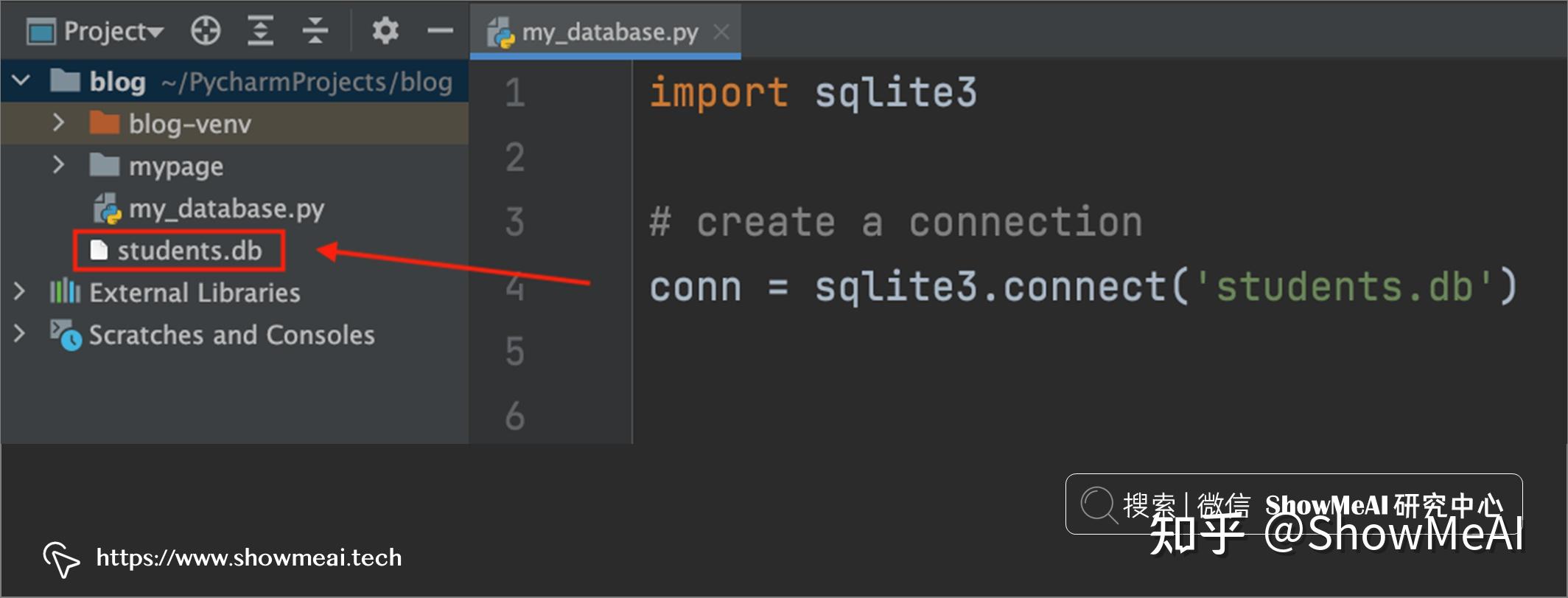Select students.db in project tree
Image resolution: width=1568 pixels, height=598 pixels.
tap(179, 251)
